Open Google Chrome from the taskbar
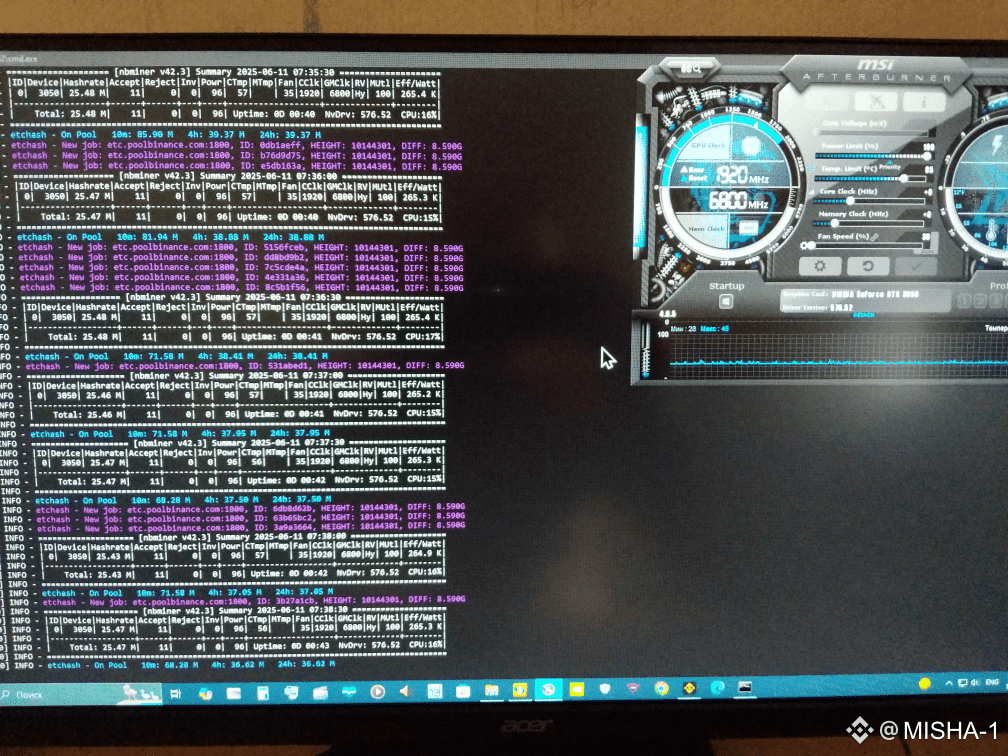The height and width of the screenshot is (756, 1008). (x=661, y=688)
